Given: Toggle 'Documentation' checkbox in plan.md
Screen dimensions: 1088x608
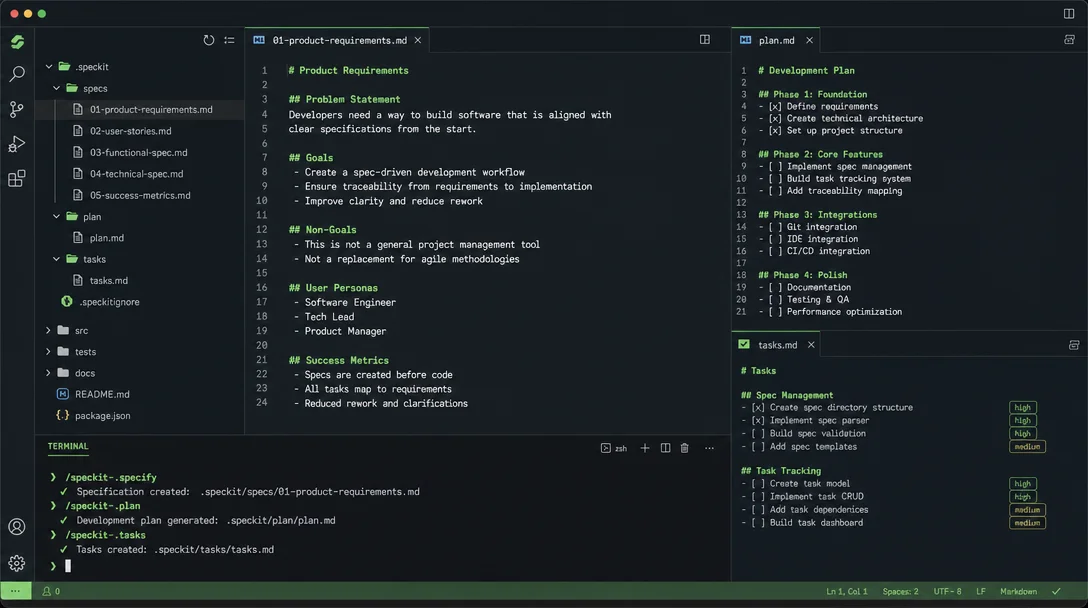Looking at the screenshot, I should tap(775, 287).
